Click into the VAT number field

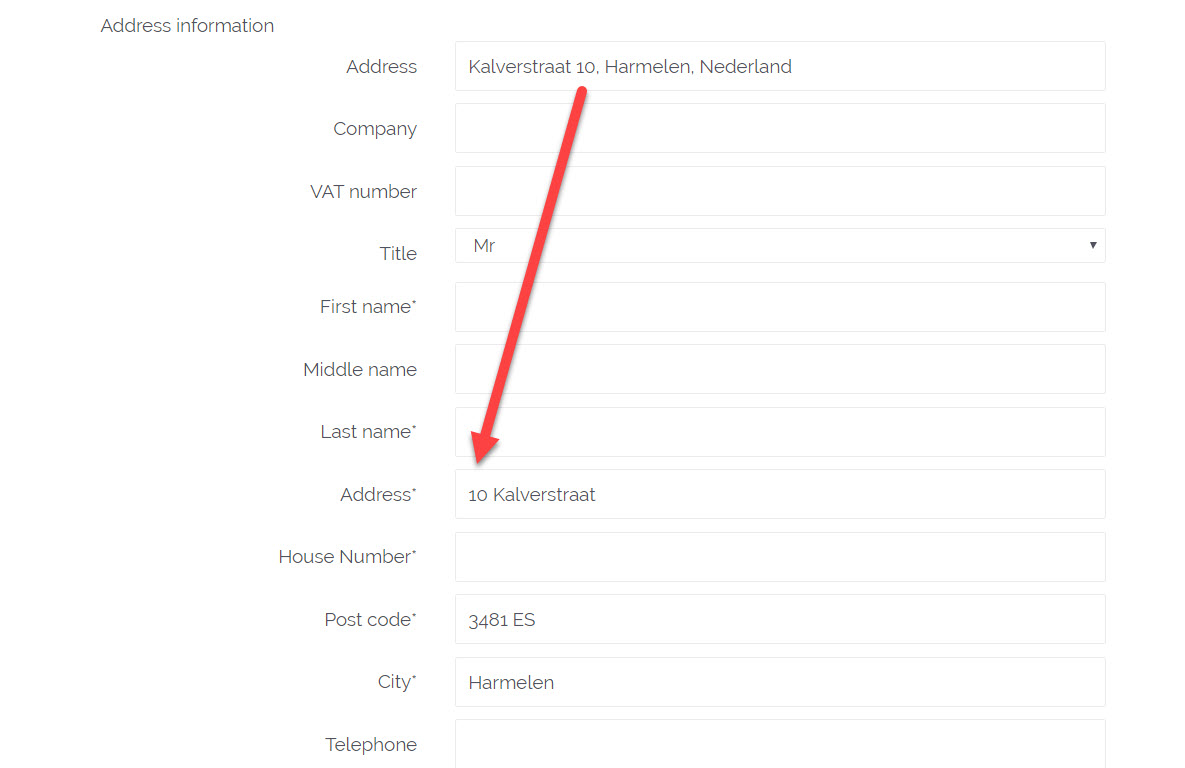(780, 191)
